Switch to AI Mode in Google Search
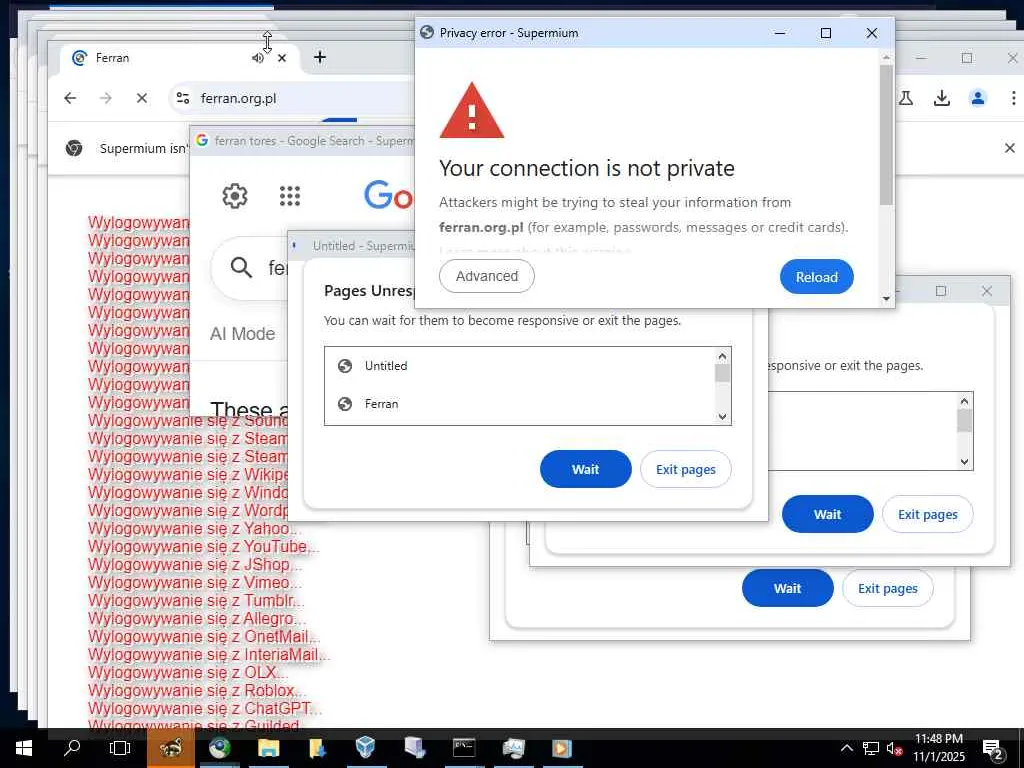1024x768 pixels. tap(242, 334)
